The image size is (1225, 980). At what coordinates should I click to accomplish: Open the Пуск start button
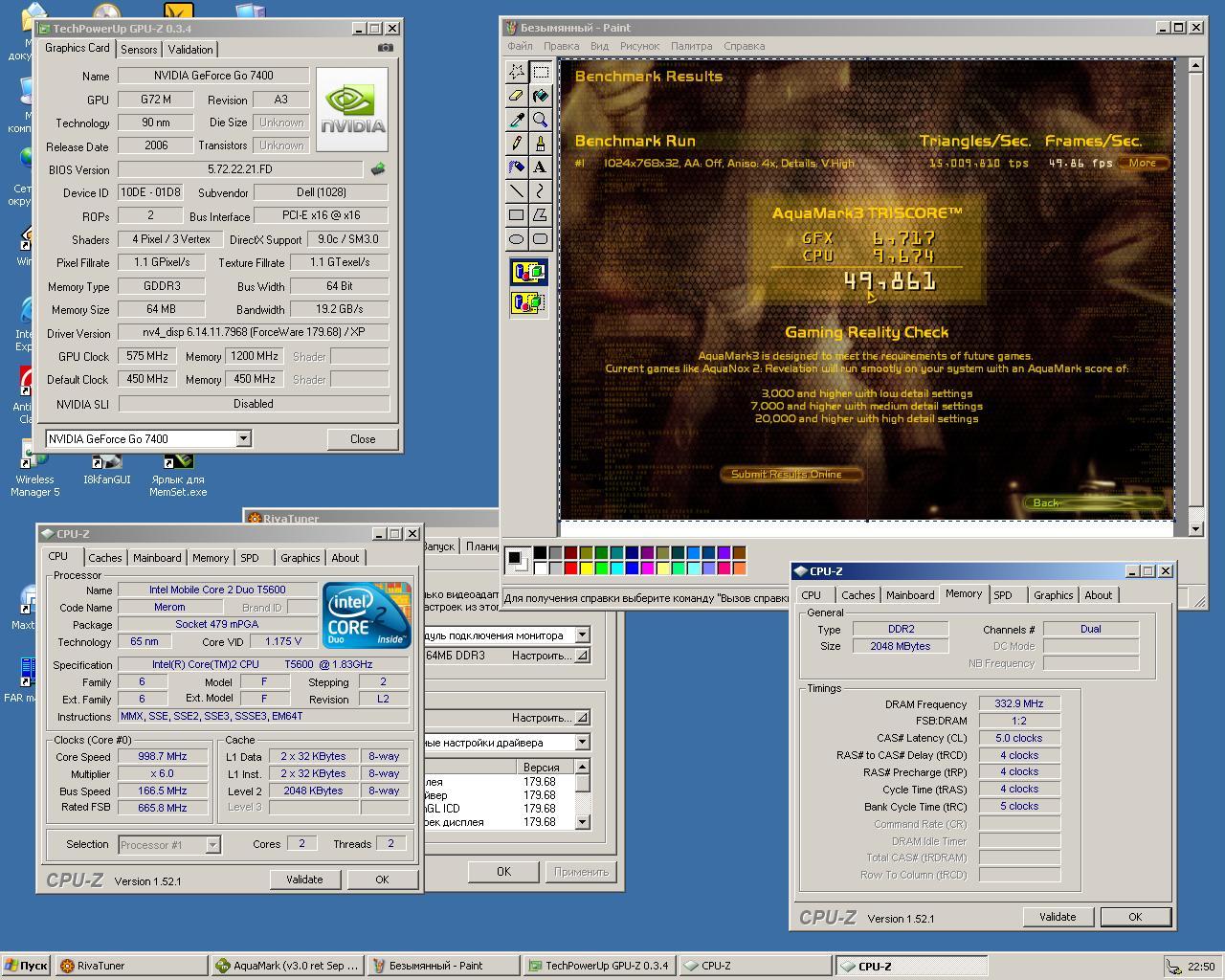tap(27, 966)
